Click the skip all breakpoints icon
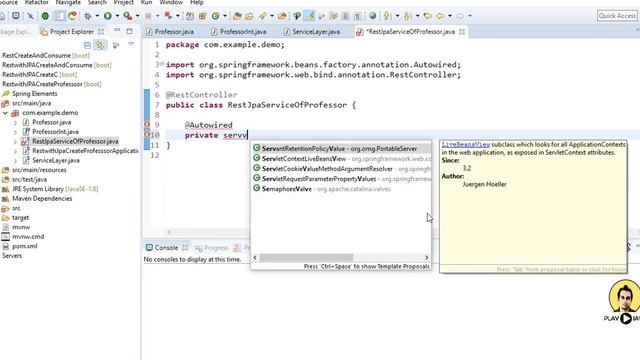Image resolution: width=640 pixels, height=360 pixels. tap(30, 16)
